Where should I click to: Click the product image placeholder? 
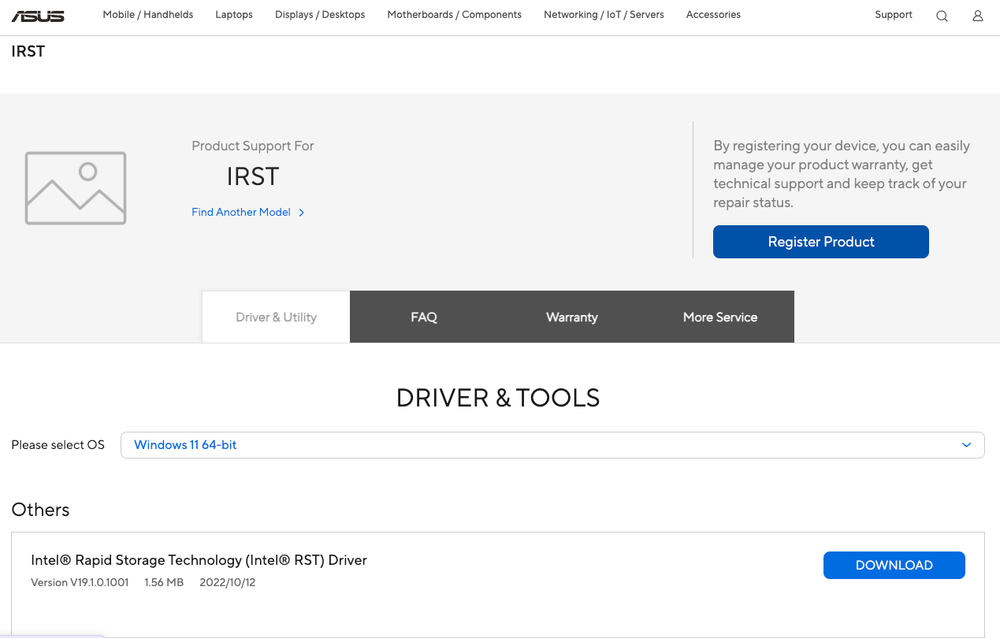pos(75,188)
